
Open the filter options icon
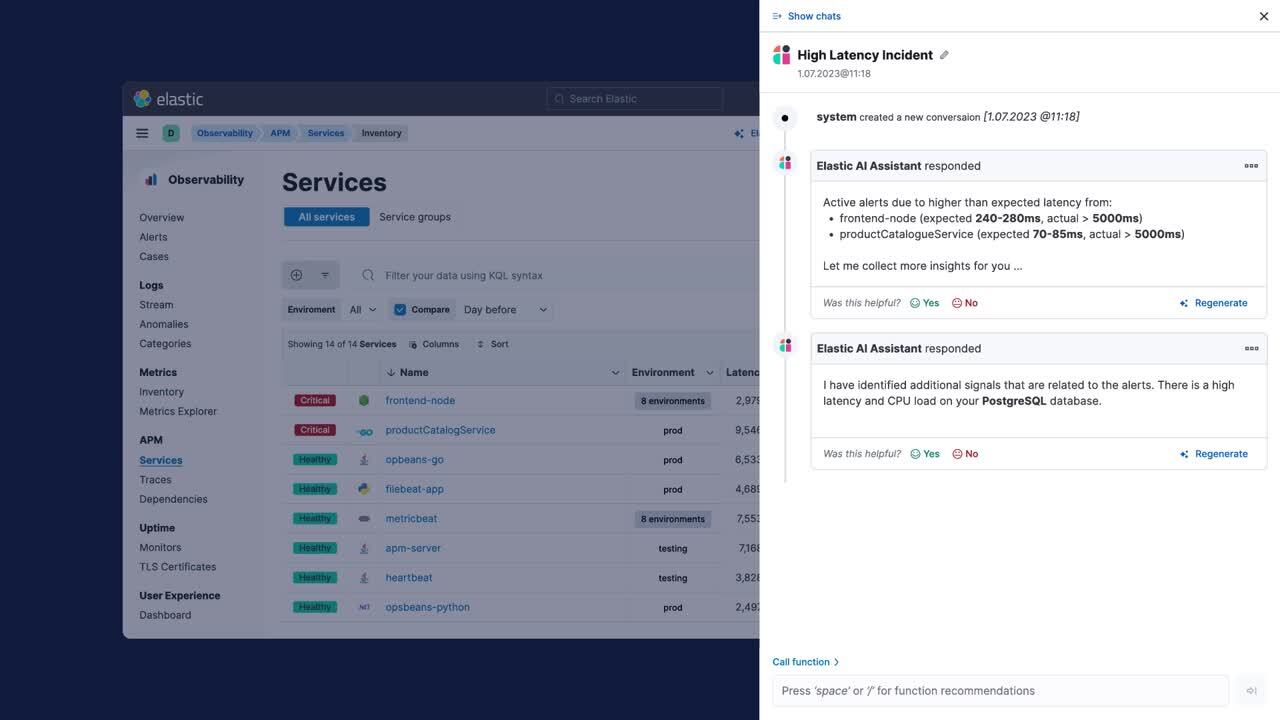[325, 275]
